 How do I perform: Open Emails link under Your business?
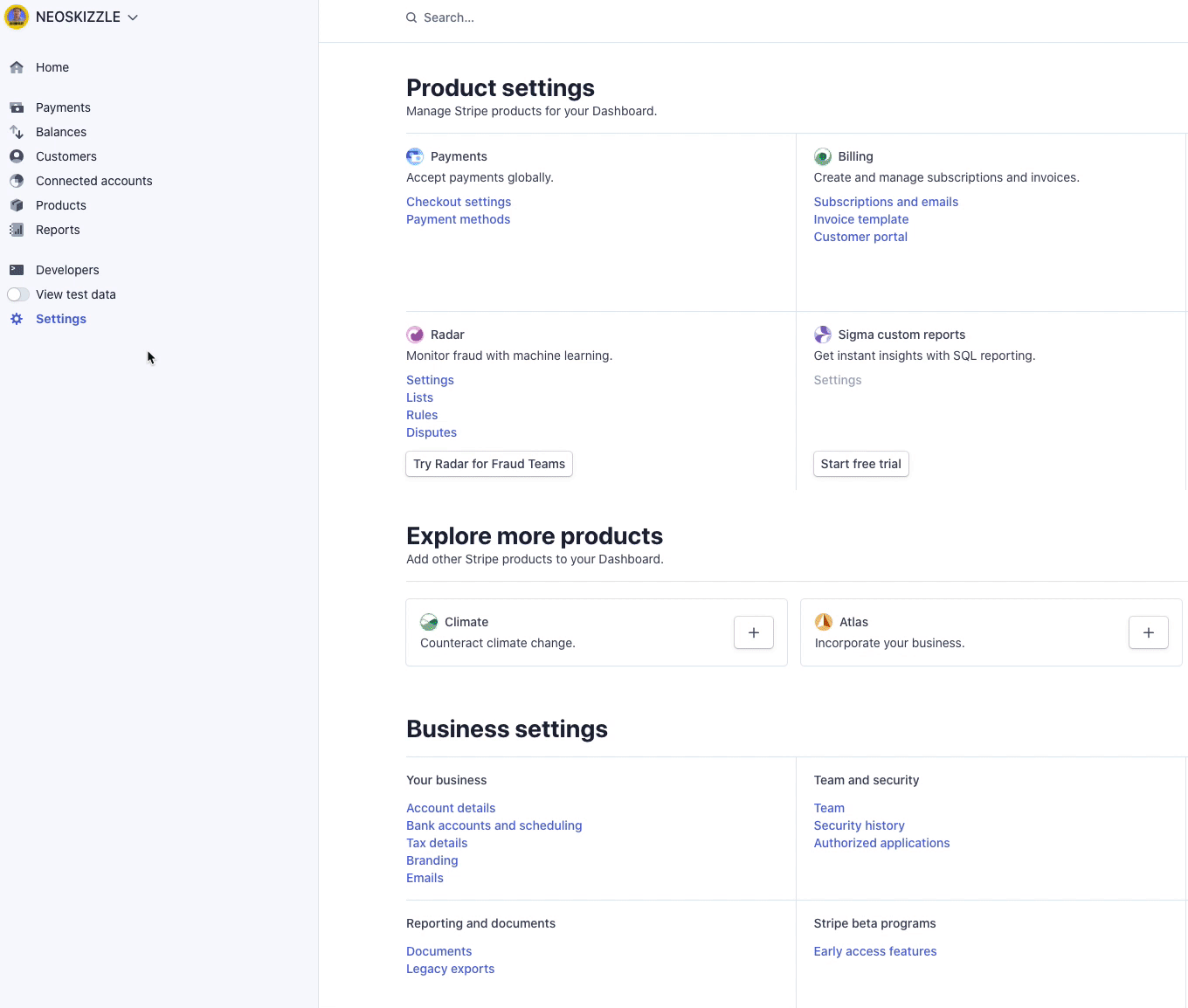pyautogui.click(x=425, y=878)
